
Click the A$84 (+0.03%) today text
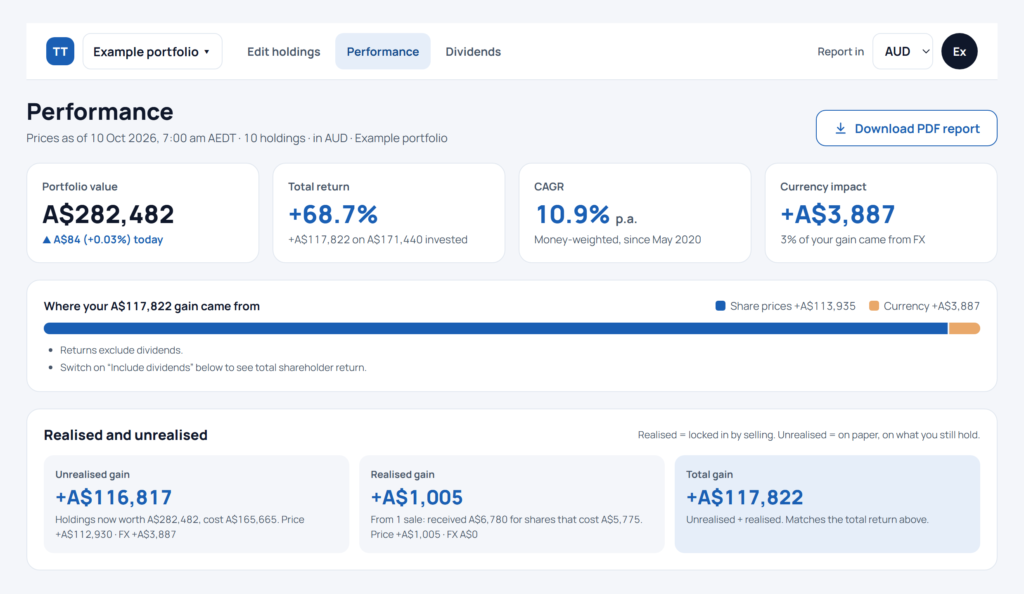[x=108, y=240]
